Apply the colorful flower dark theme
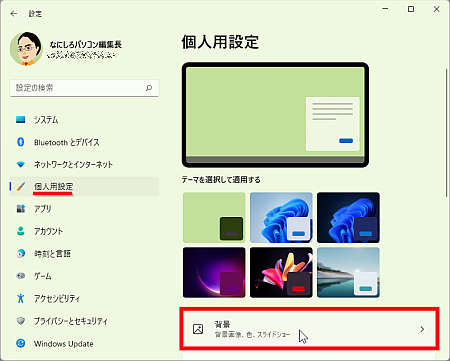Viewport: 450px width, 361px height. point(281,272)
